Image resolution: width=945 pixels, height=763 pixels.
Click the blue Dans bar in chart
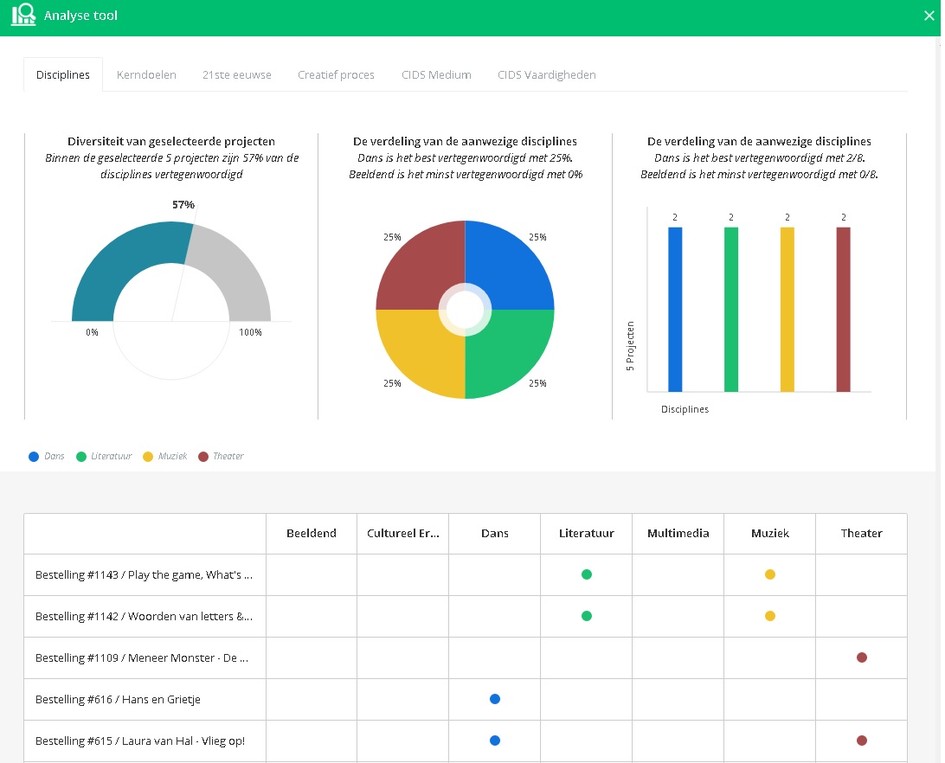[x=675, y=309]
